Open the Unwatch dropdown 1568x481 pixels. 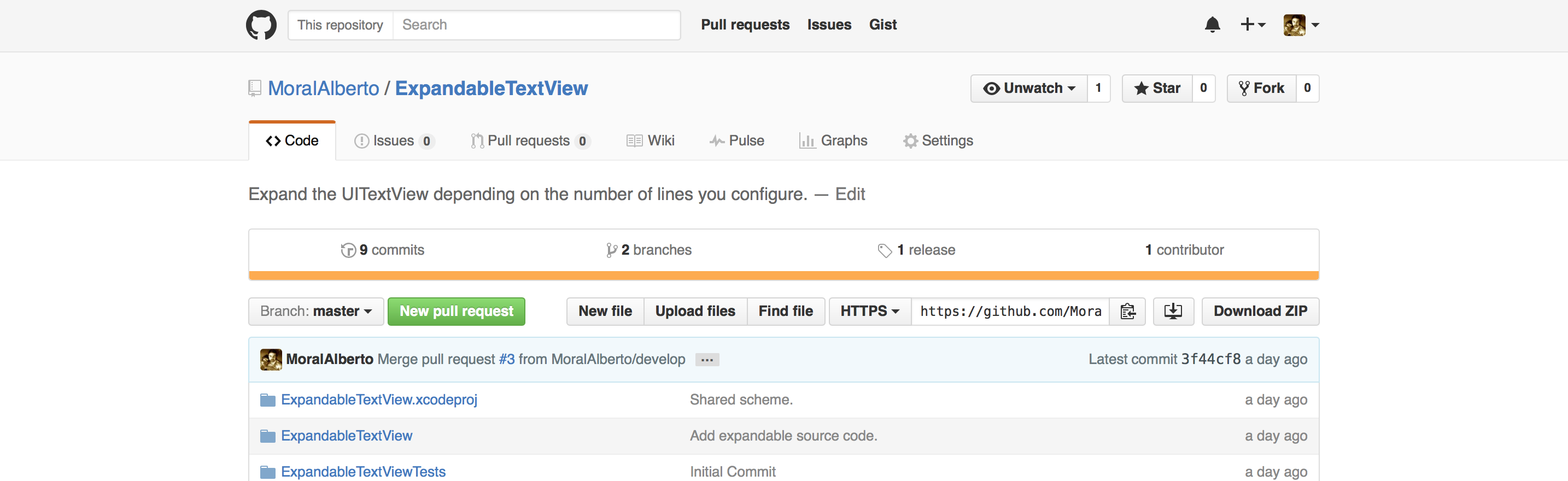click(1029, 89)
